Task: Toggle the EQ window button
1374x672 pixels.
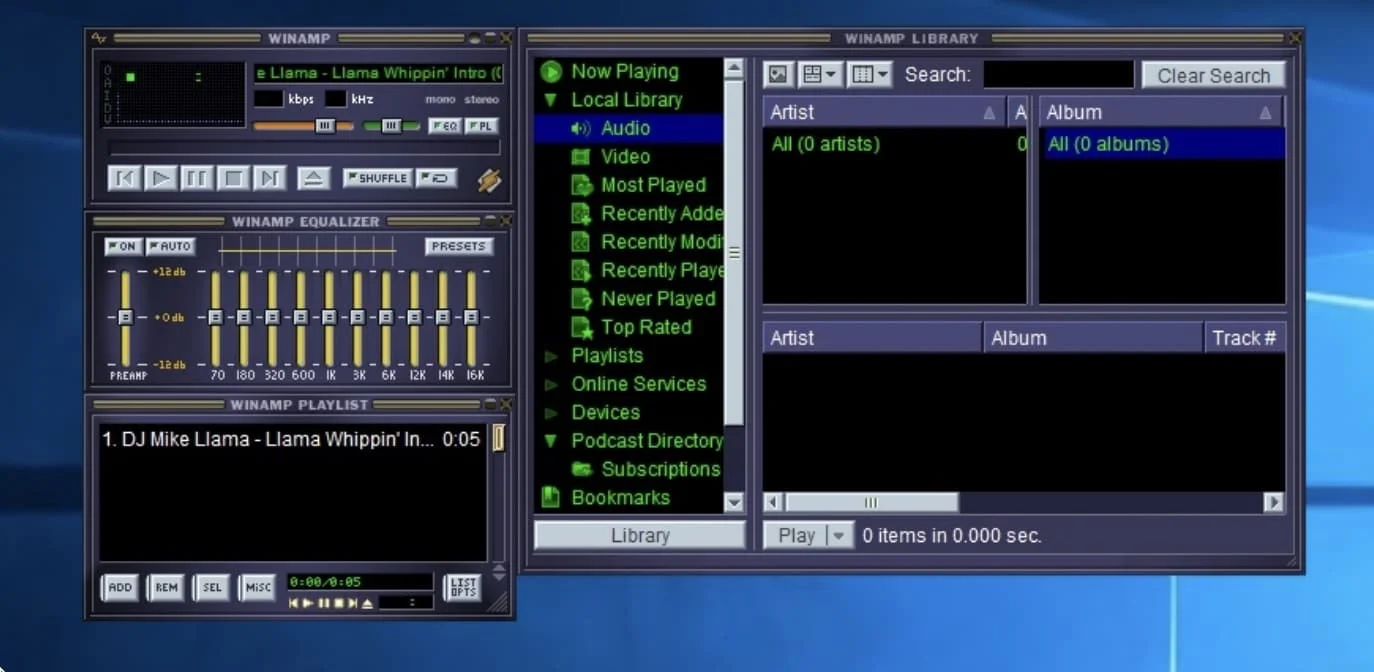Action: pos(444,126)
